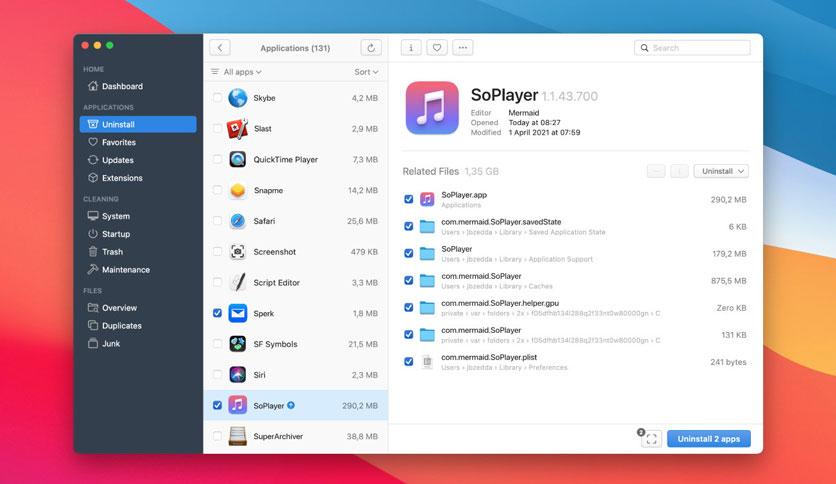836x484 pixels.
Task: Select the QuickTime Player app icon
Action: (237, 159)
